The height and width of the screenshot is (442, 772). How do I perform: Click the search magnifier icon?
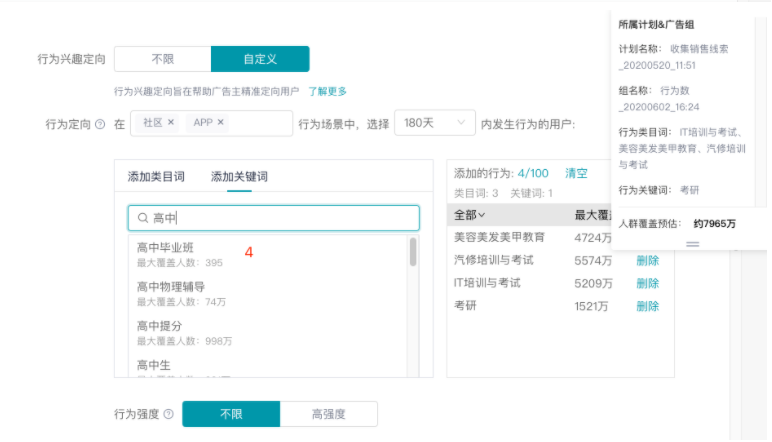[x=143, y=218]
